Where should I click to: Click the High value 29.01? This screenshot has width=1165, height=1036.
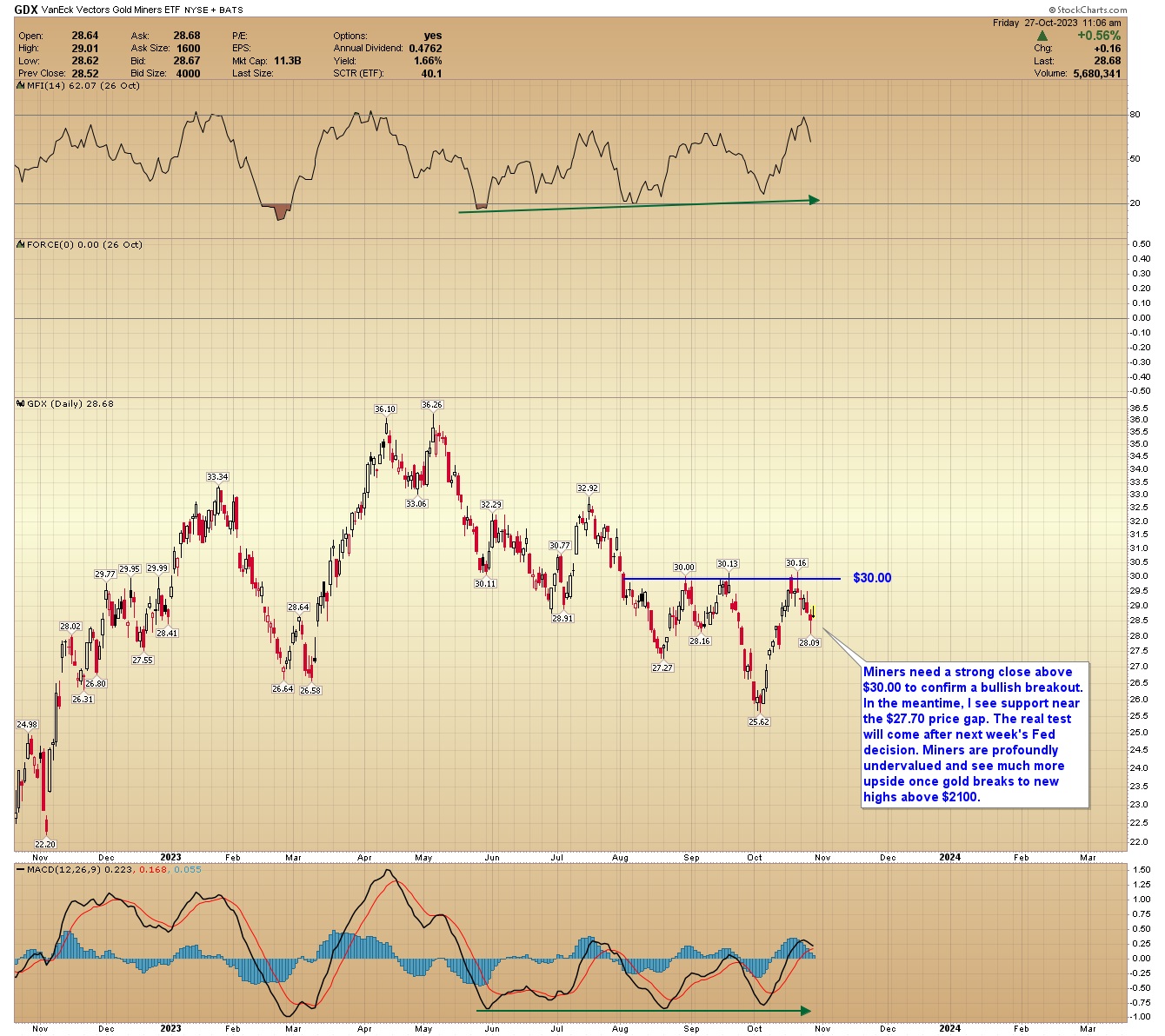tap(83, 49)
